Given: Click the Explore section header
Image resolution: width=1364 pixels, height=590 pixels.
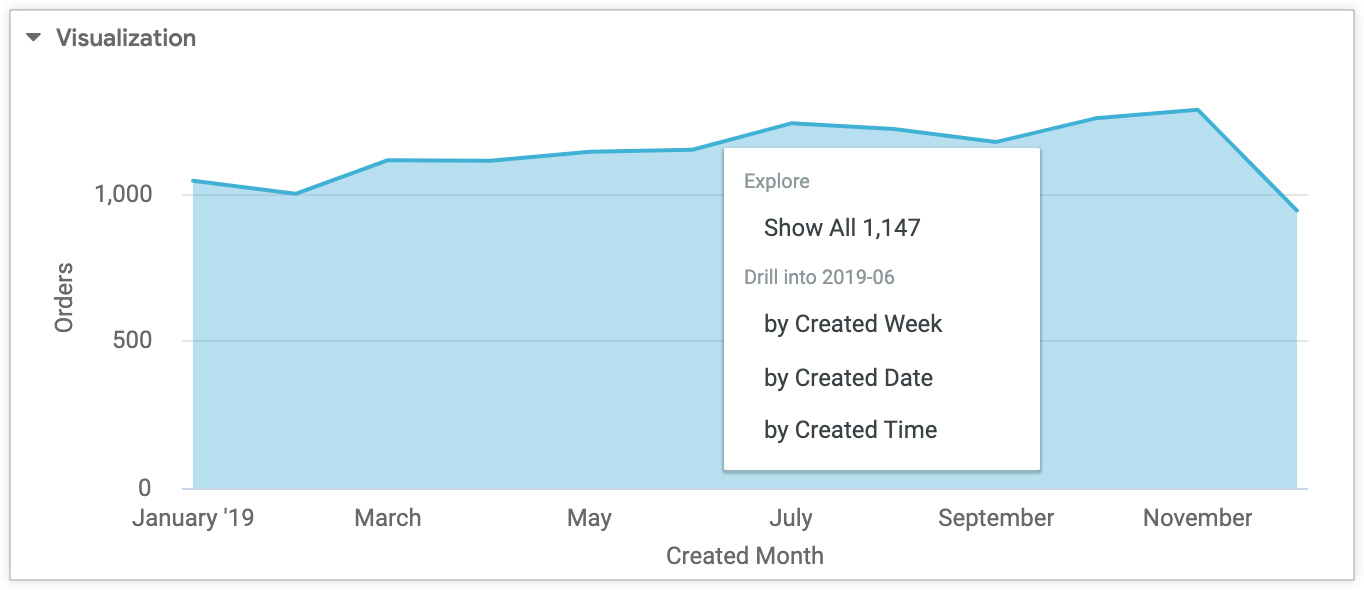Looking at the screenshot, I should [775, 181].
